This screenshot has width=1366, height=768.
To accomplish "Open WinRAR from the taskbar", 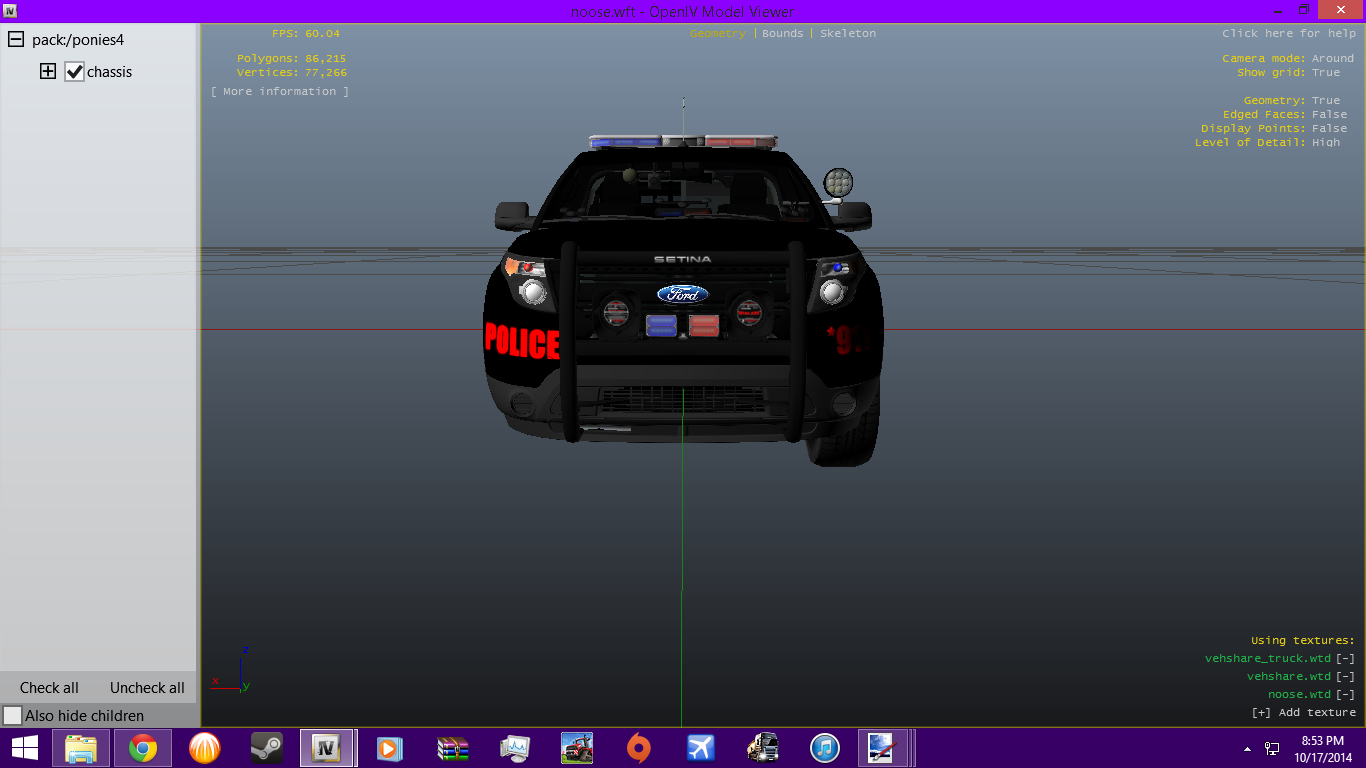I will coord(452,748).
